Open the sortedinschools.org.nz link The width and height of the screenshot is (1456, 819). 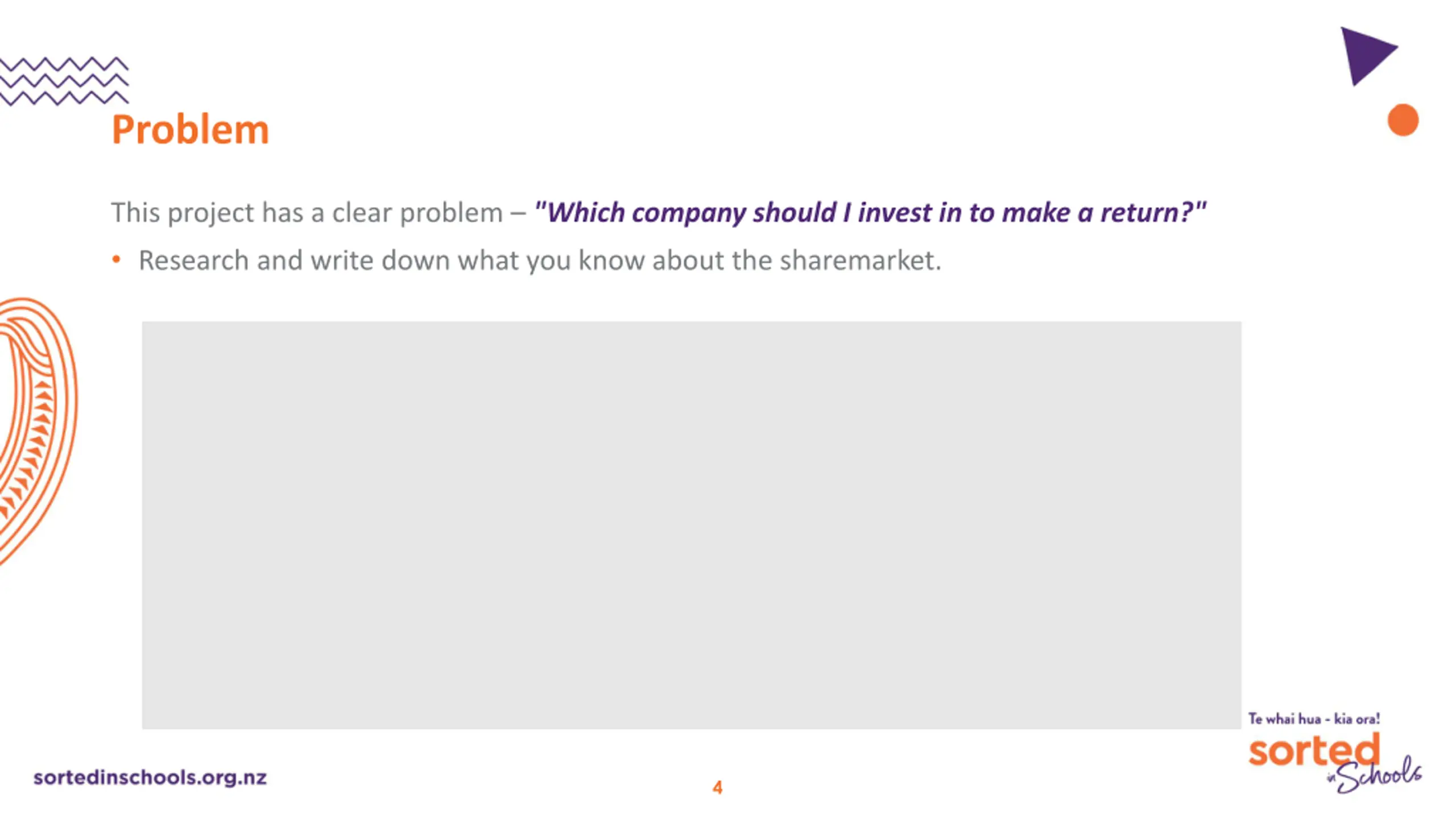click(150, 777)
